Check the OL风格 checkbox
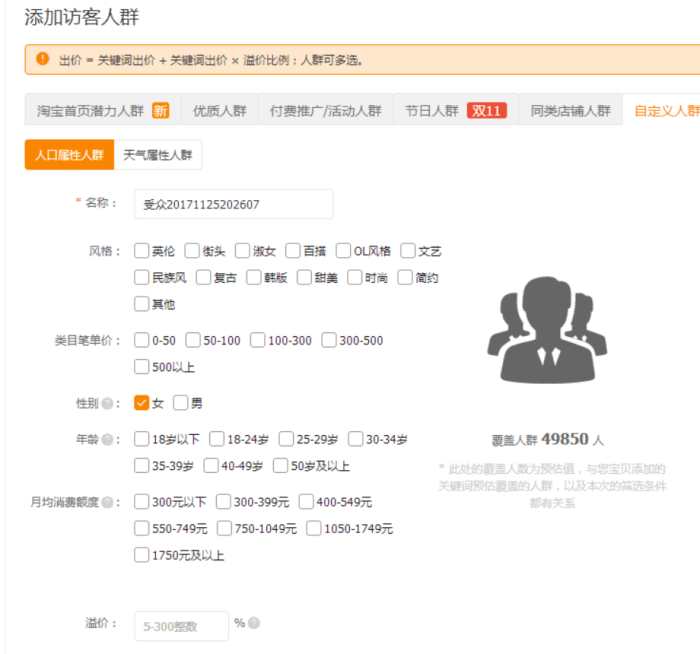This screenshot has height=654, width=700. pyautogui.click(x=343, y=251)
